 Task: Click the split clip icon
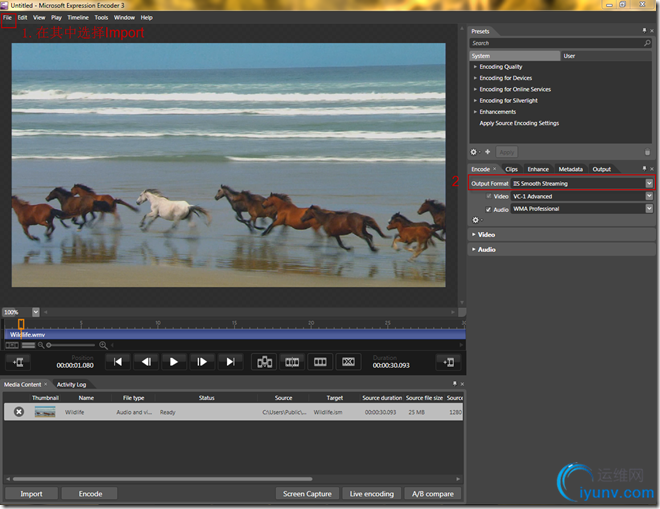tap(292, 362)
